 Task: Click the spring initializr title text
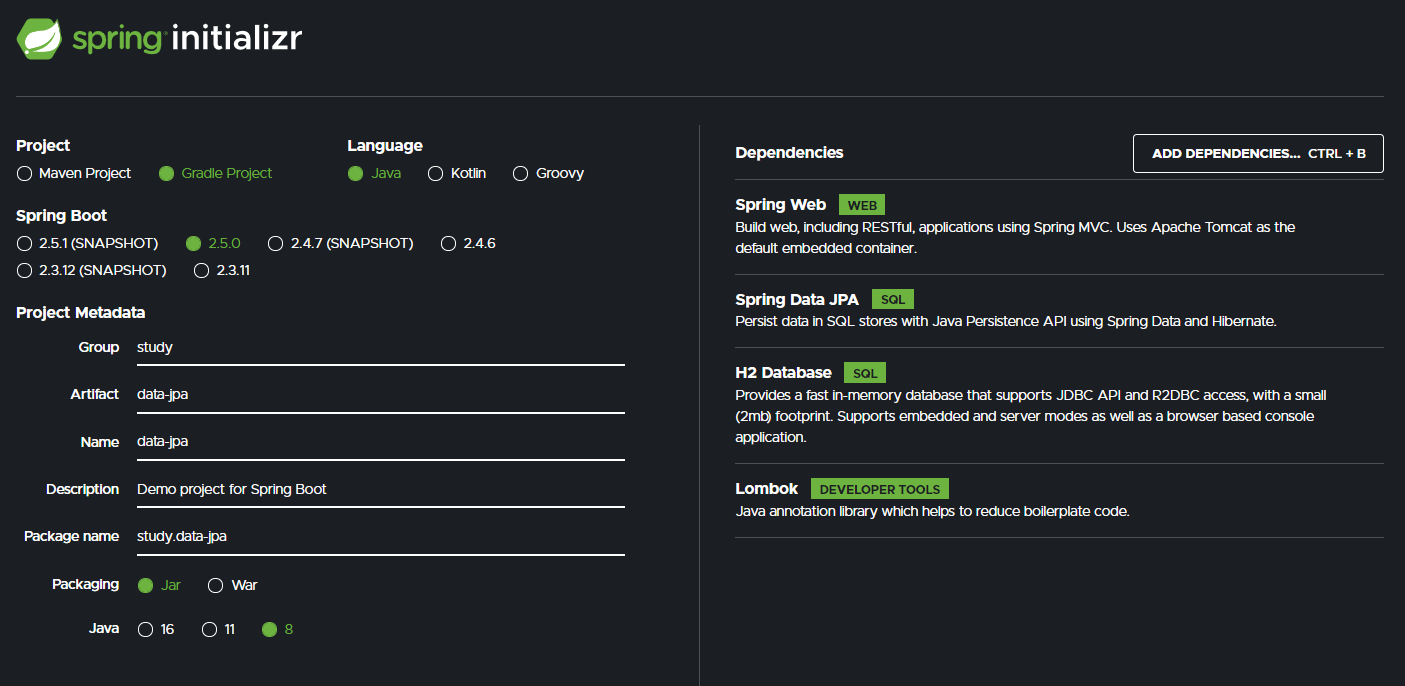(187, 39)
